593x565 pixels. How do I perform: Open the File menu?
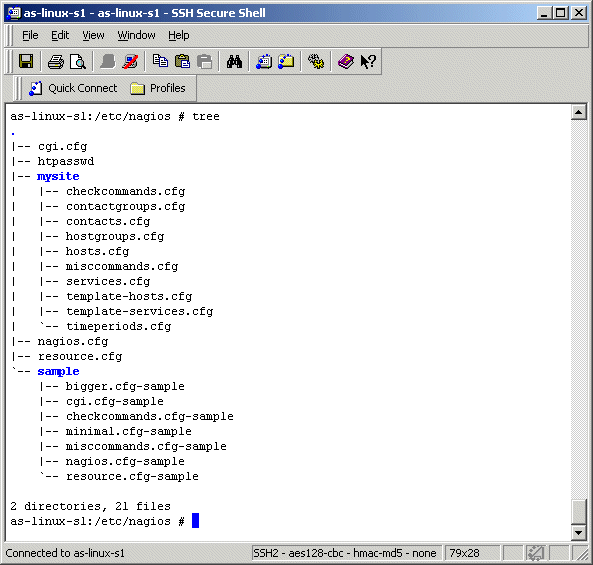coord(30,35)
